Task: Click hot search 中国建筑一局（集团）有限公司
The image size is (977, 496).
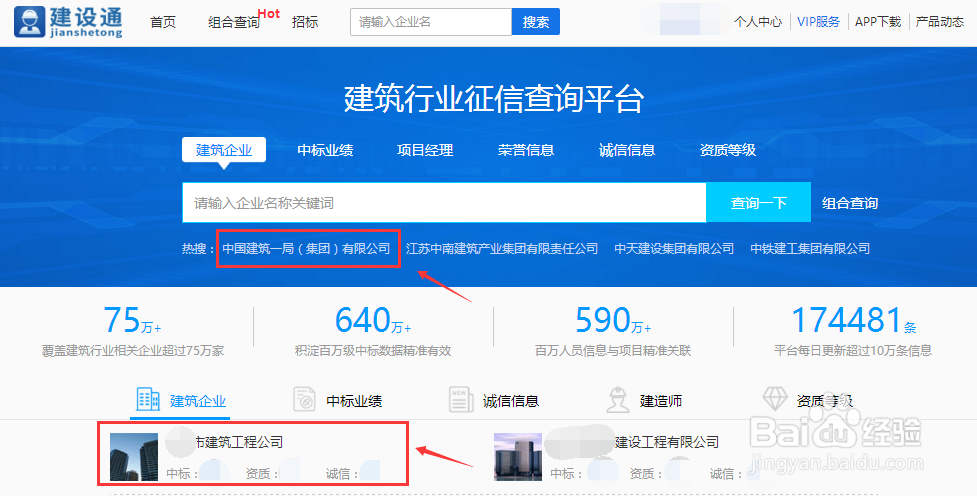Action: click(307, 249)
